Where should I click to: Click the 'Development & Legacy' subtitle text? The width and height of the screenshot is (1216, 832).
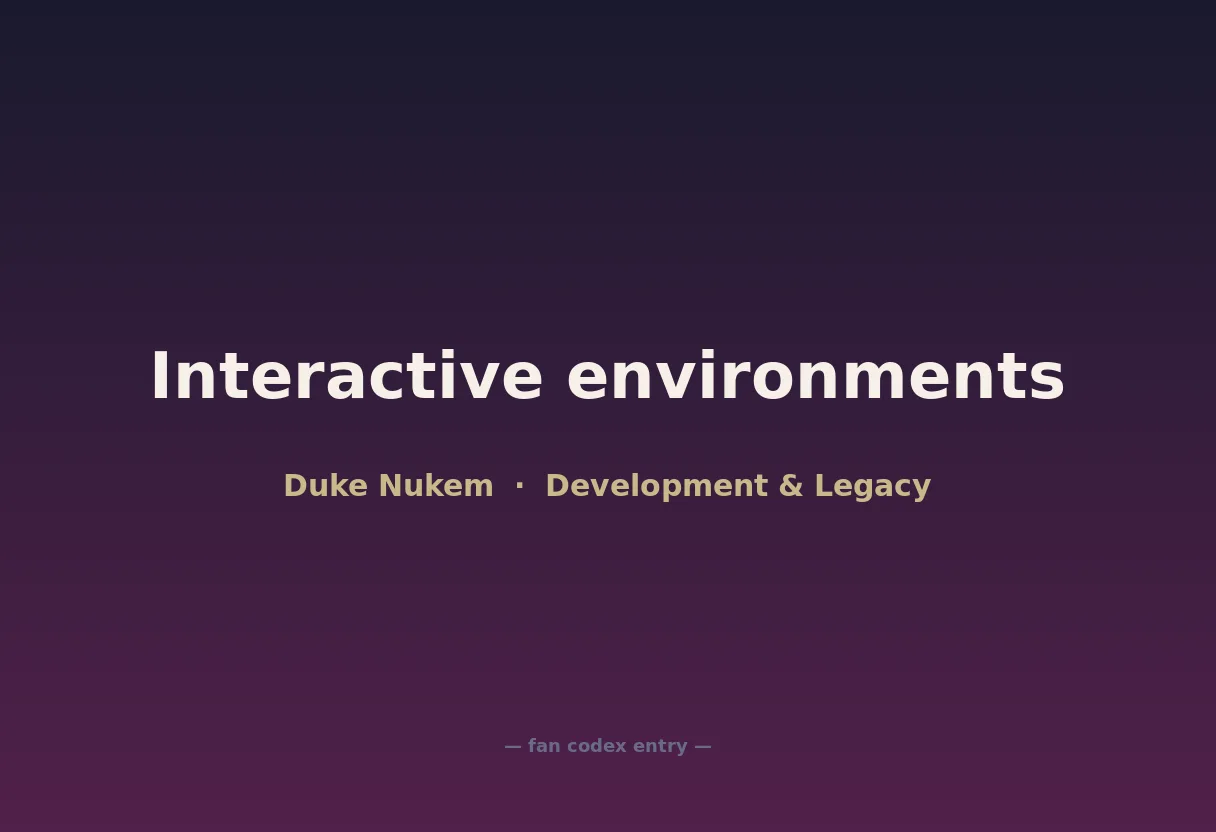click(x=738, y=486)
